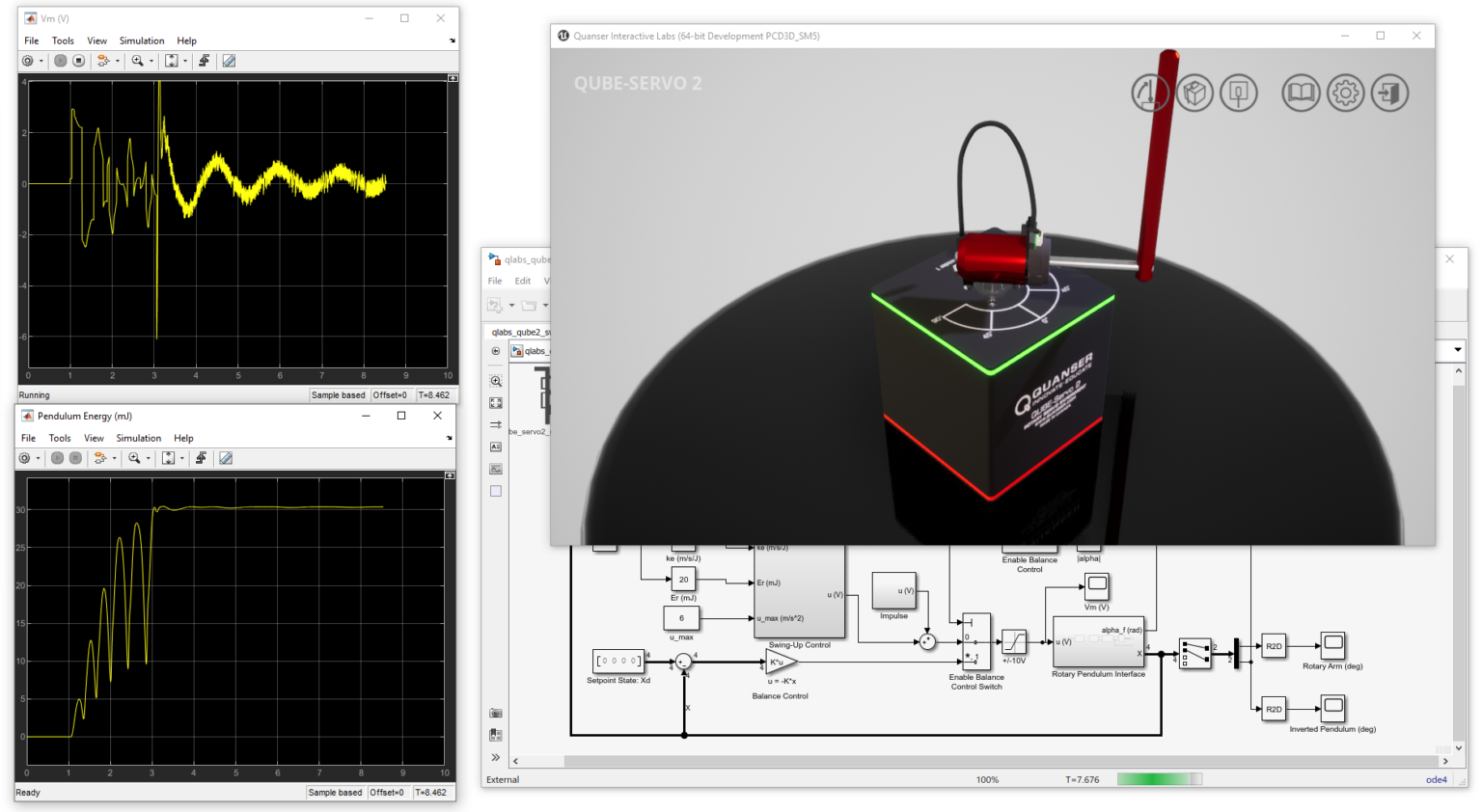The width and height of the screenshot is (1482, 812).
Task: Select the +/-10V saturation block
Action: (1014, 641)
